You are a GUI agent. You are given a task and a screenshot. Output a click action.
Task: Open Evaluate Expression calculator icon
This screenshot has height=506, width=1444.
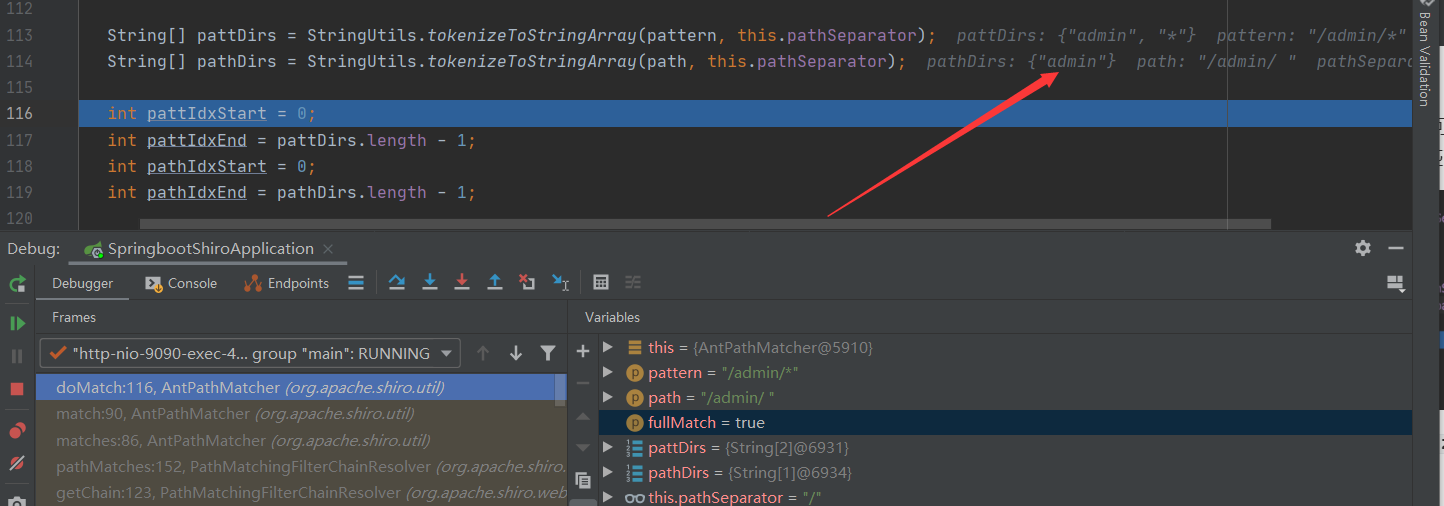[x=601, y=283]
